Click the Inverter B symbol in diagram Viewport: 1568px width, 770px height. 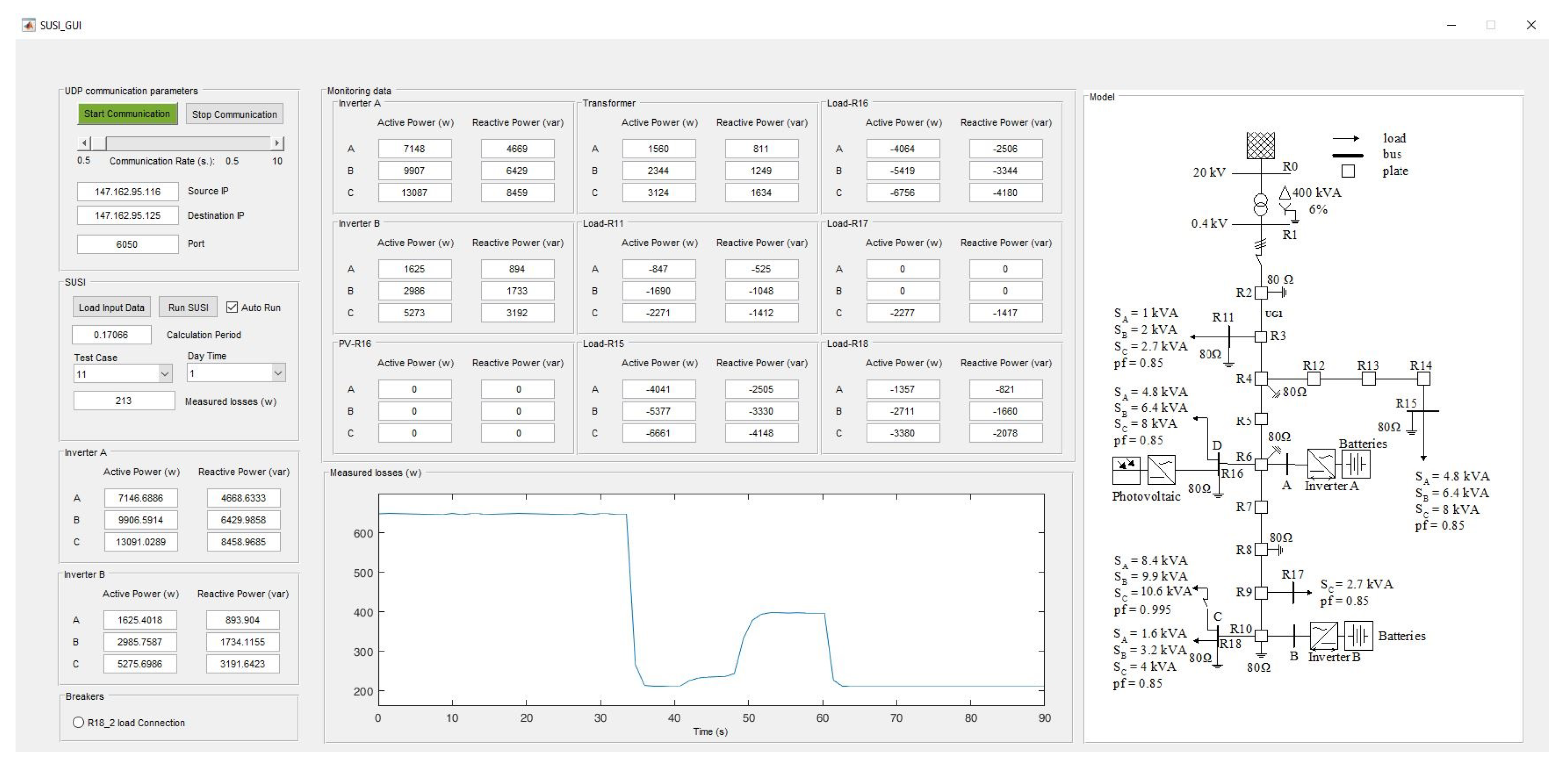1323,636
